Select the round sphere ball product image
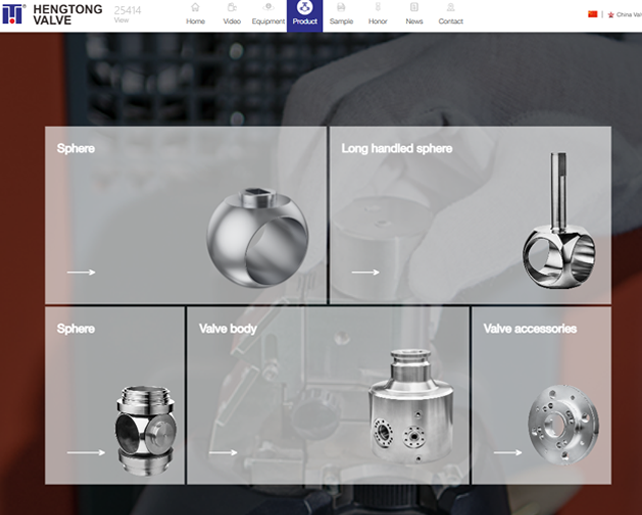 tap(251, 237)
